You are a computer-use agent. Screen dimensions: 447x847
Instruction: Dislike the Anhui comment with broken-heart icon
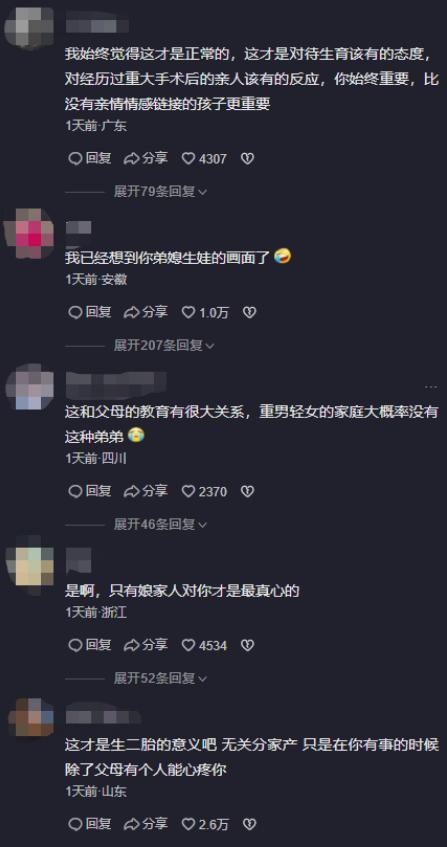(x=249, y=312)
